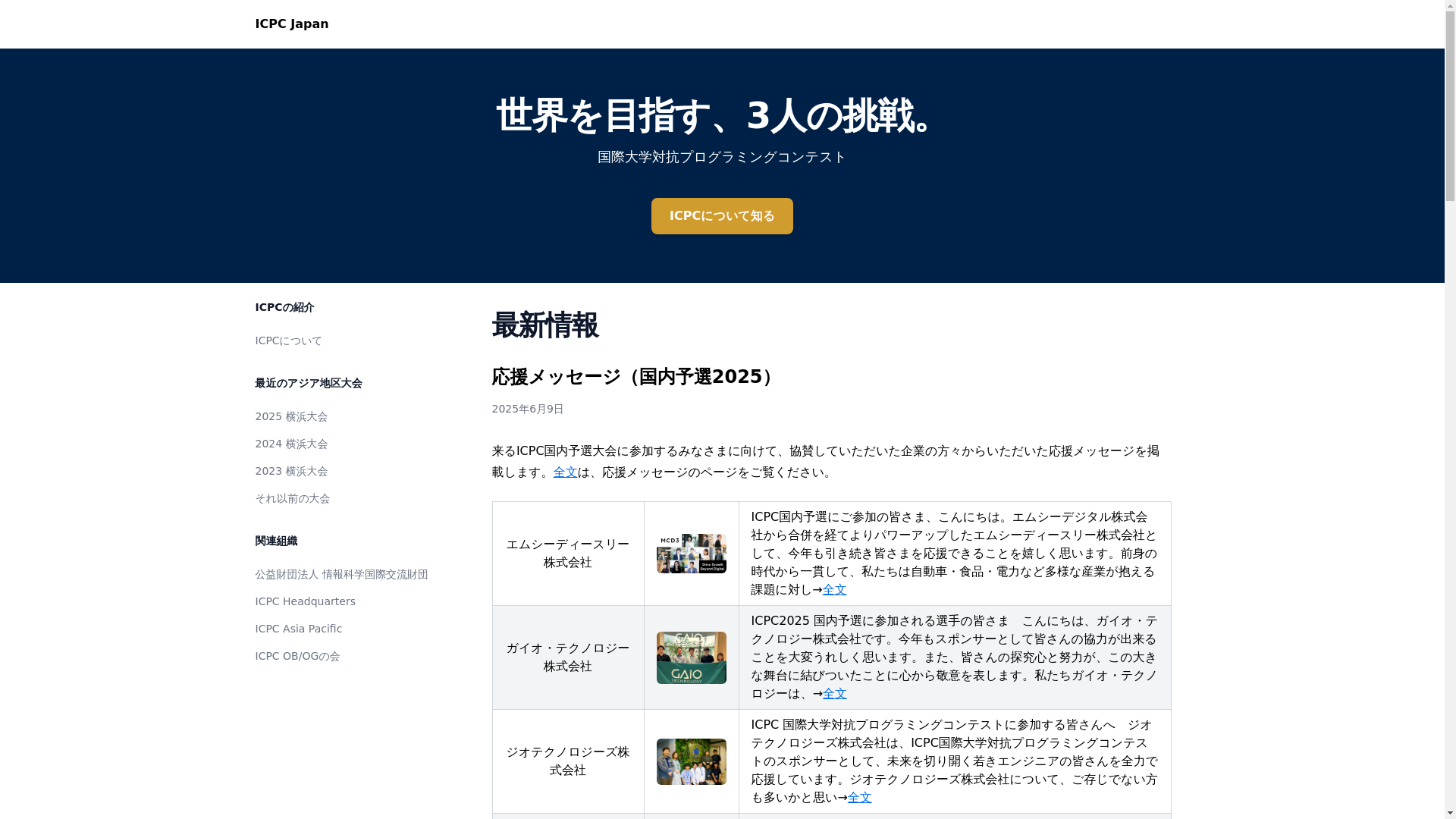This screenshot has width=1456, height=819.
Task: Click the 応援メッセージ（国内予選2025） heading
Action: pyautogui.click(x=635, y=377)
